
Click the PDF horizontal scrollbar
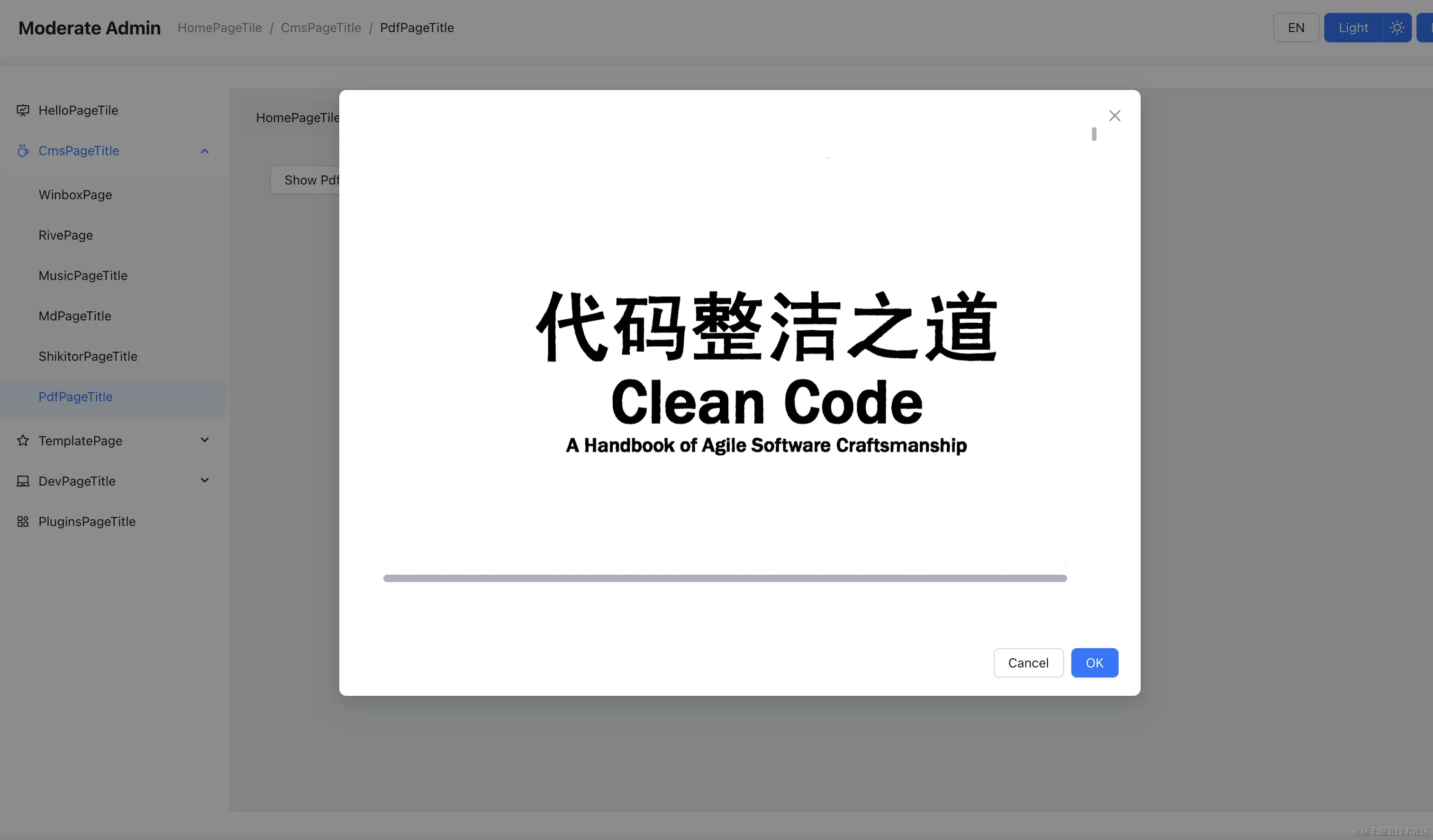pos(725,578)
